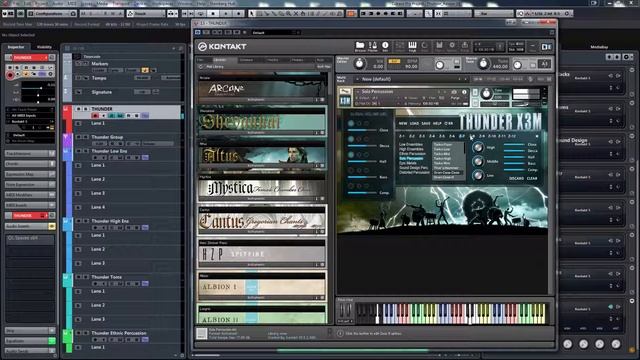Enable first circle toggle above Close slider

351,123
